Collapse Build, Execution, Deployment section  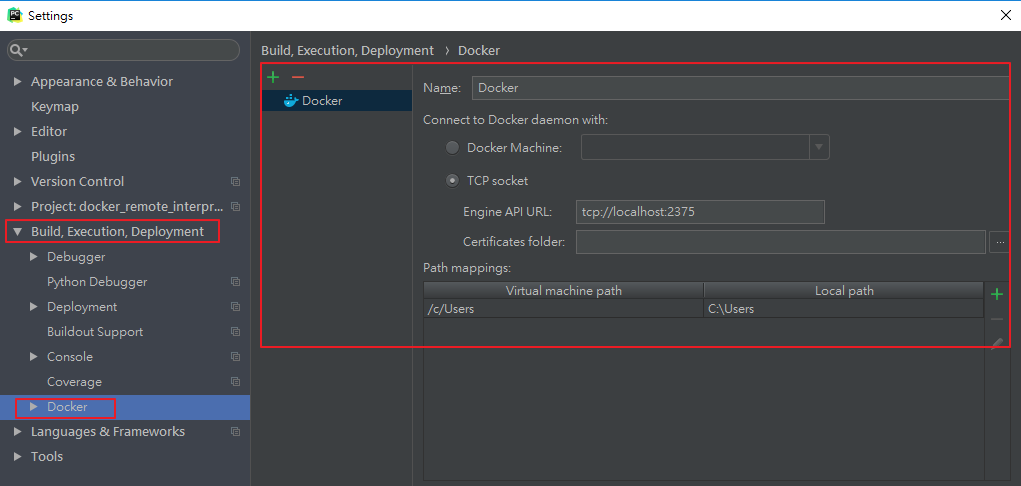pos(18,232)
